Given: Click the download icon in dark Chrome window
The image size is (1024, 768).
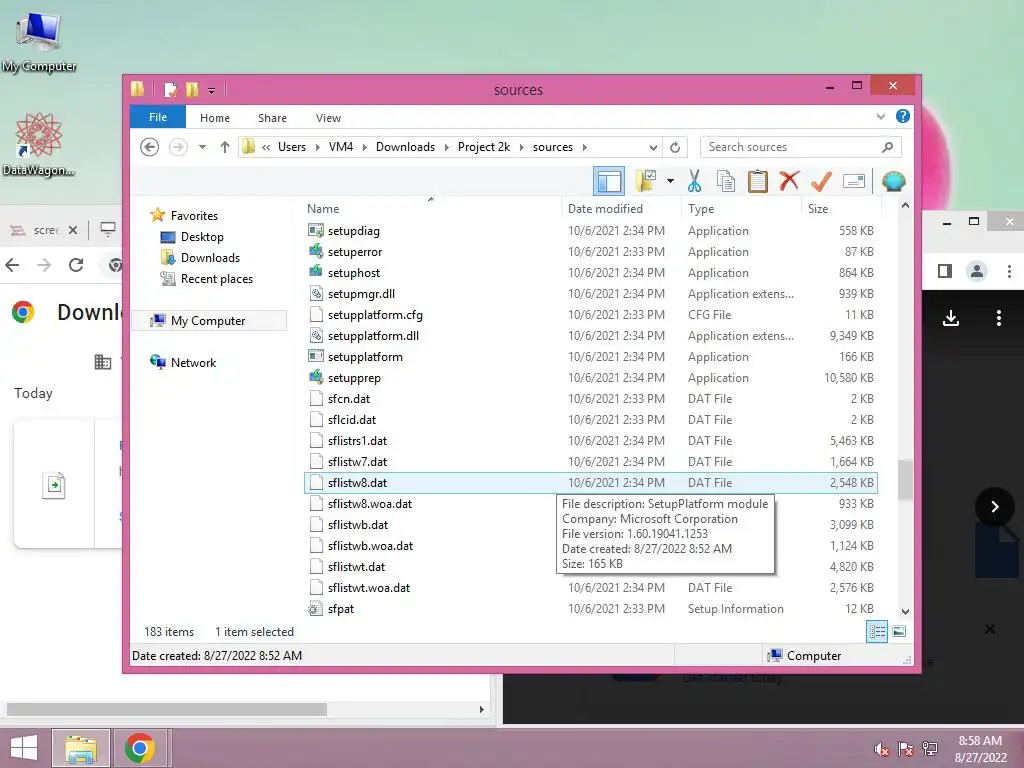Looking at the screenshot, I should point(951,318).
